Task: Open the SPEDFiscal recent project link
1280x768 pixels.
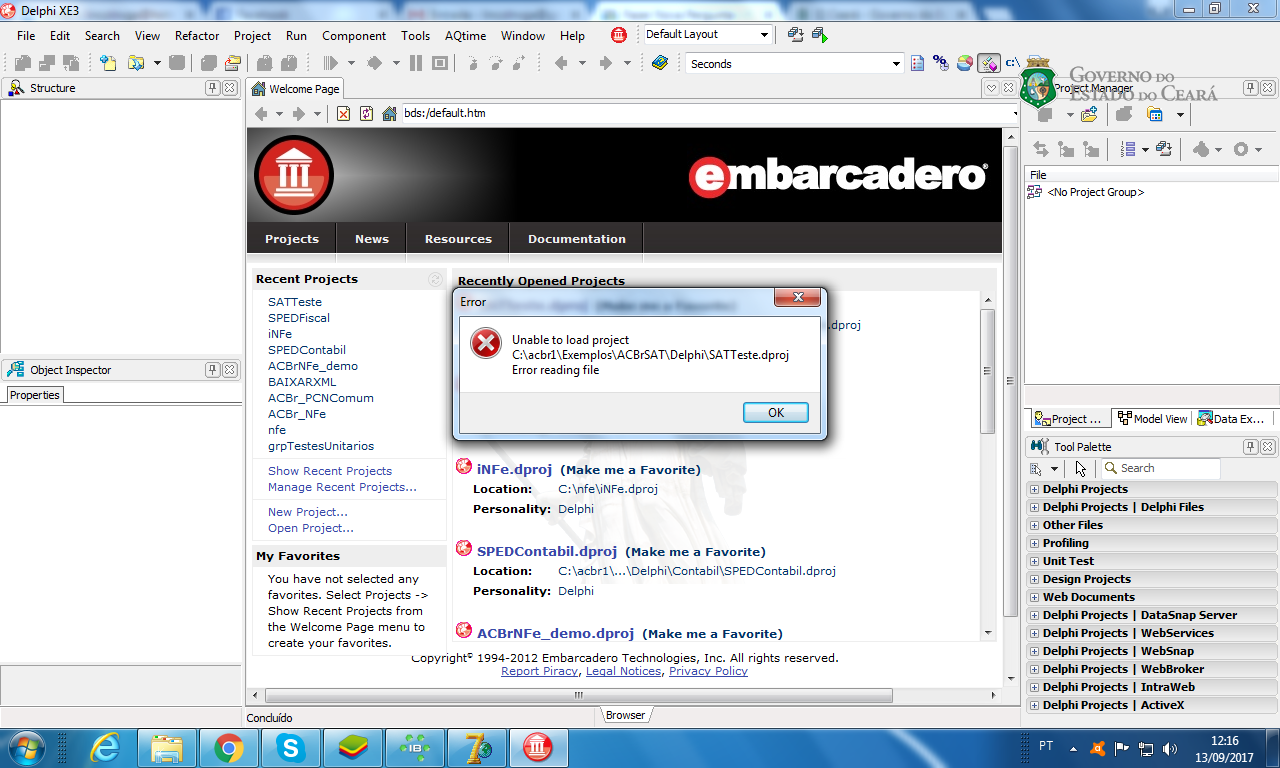Action: [x=299, y=318]
